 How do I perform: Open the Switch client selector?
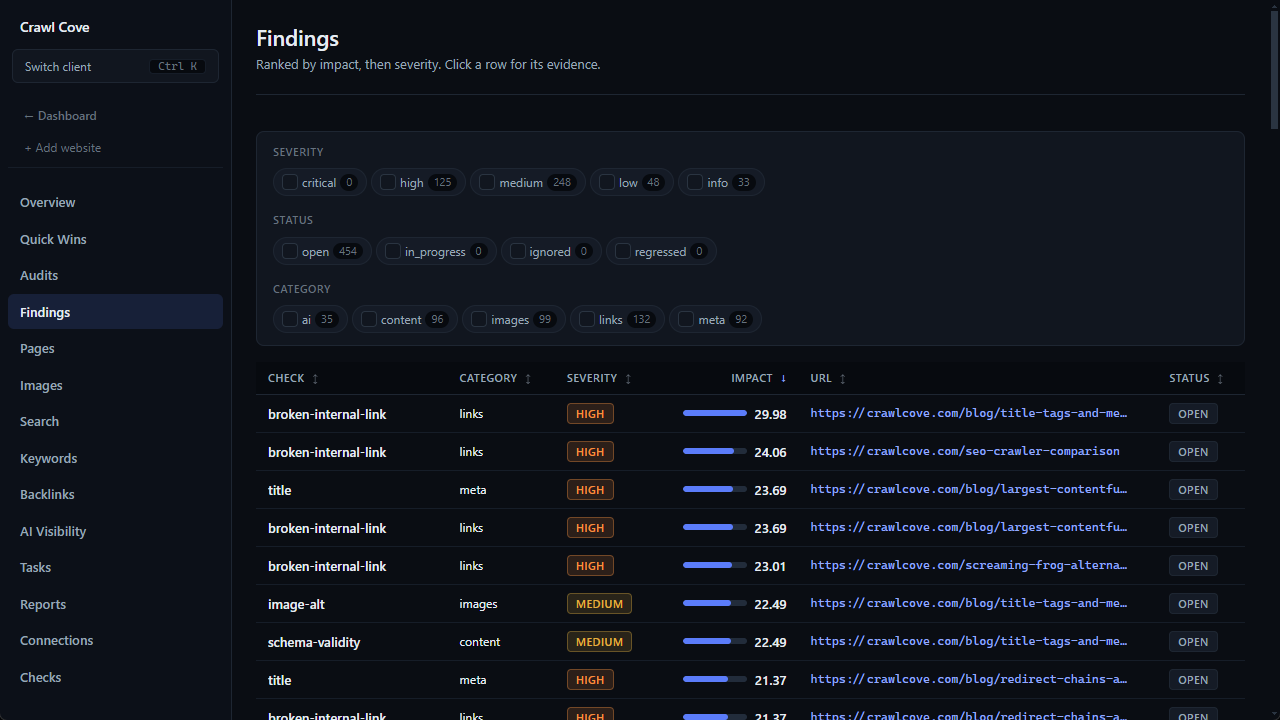coord(115,66)
